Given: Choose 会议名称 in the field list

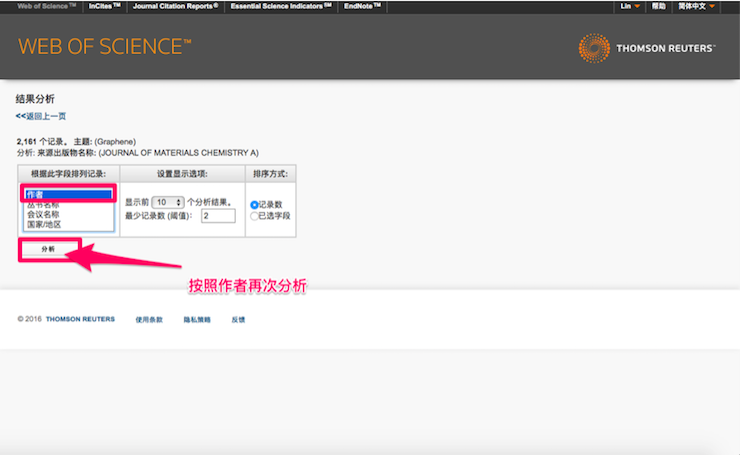Looking at the screenshot, I should pos(43,214).
